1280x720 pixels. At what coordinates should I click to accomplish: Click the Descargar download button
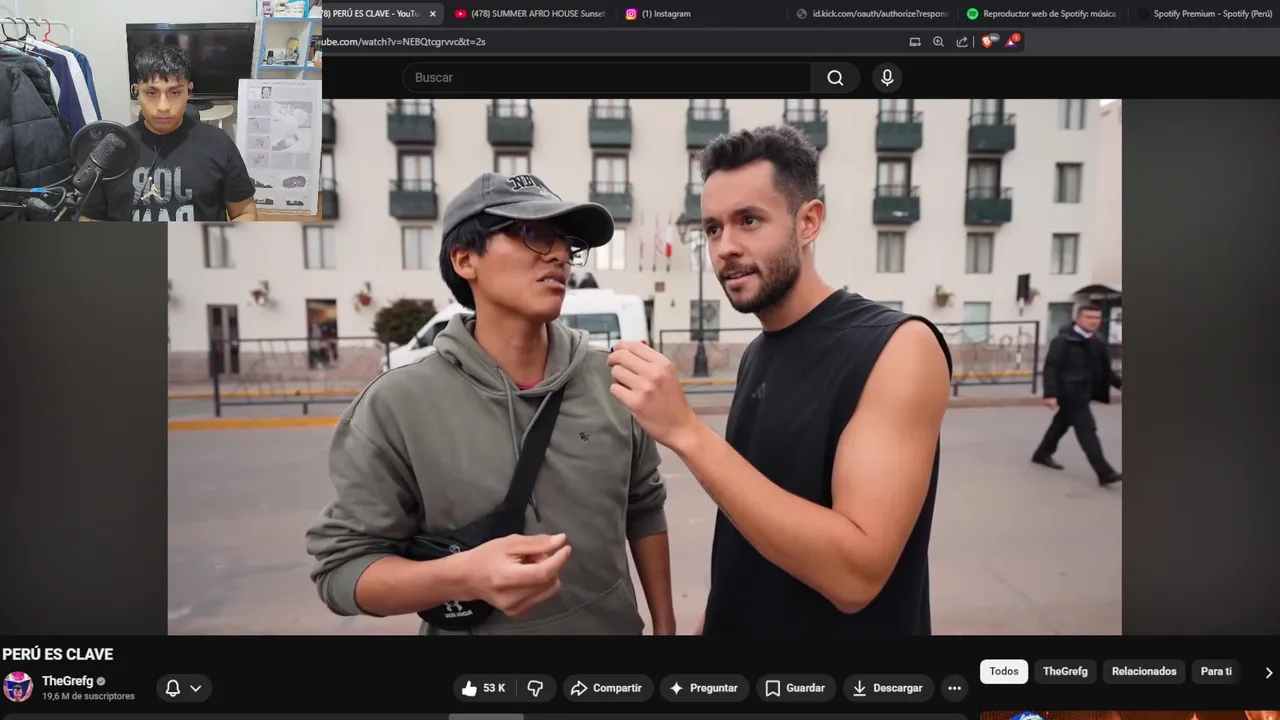[887, 688]
